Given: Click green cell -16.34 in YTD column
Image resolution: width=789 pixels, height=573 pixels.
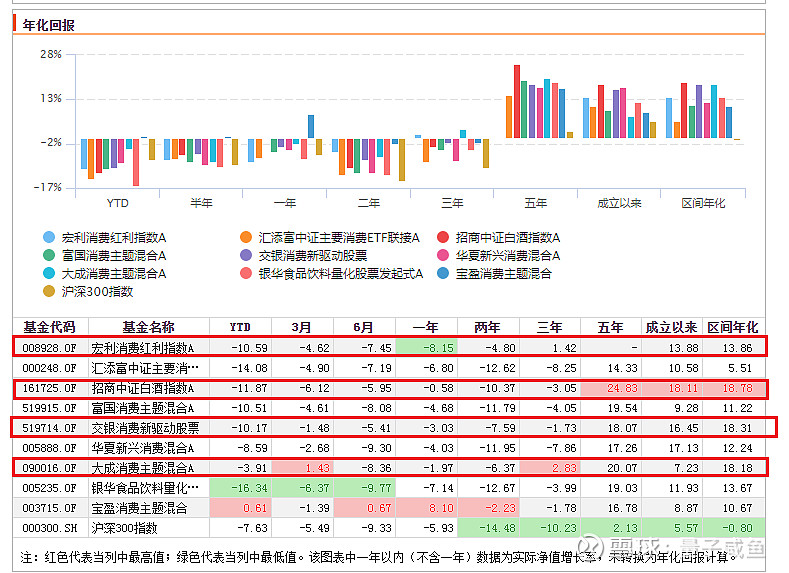Looking at the screenshot, I should [240, 488].
